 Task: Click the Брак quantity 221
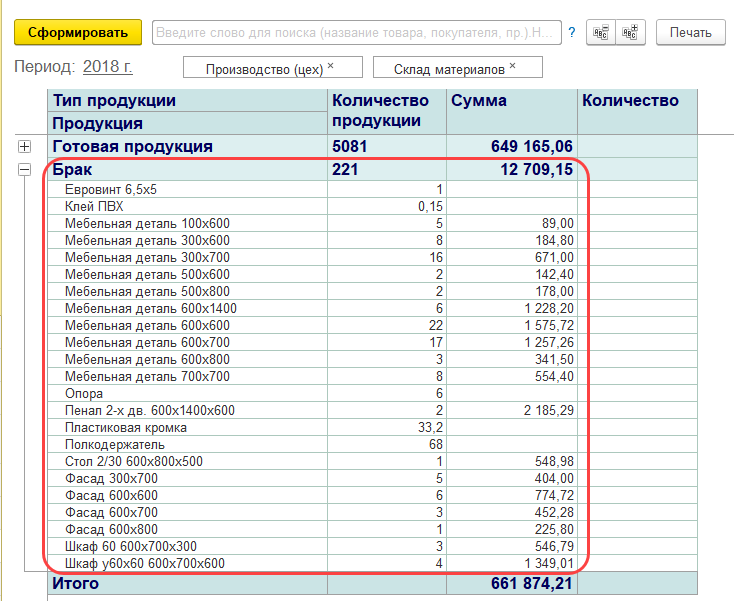(x=345, y=169)
